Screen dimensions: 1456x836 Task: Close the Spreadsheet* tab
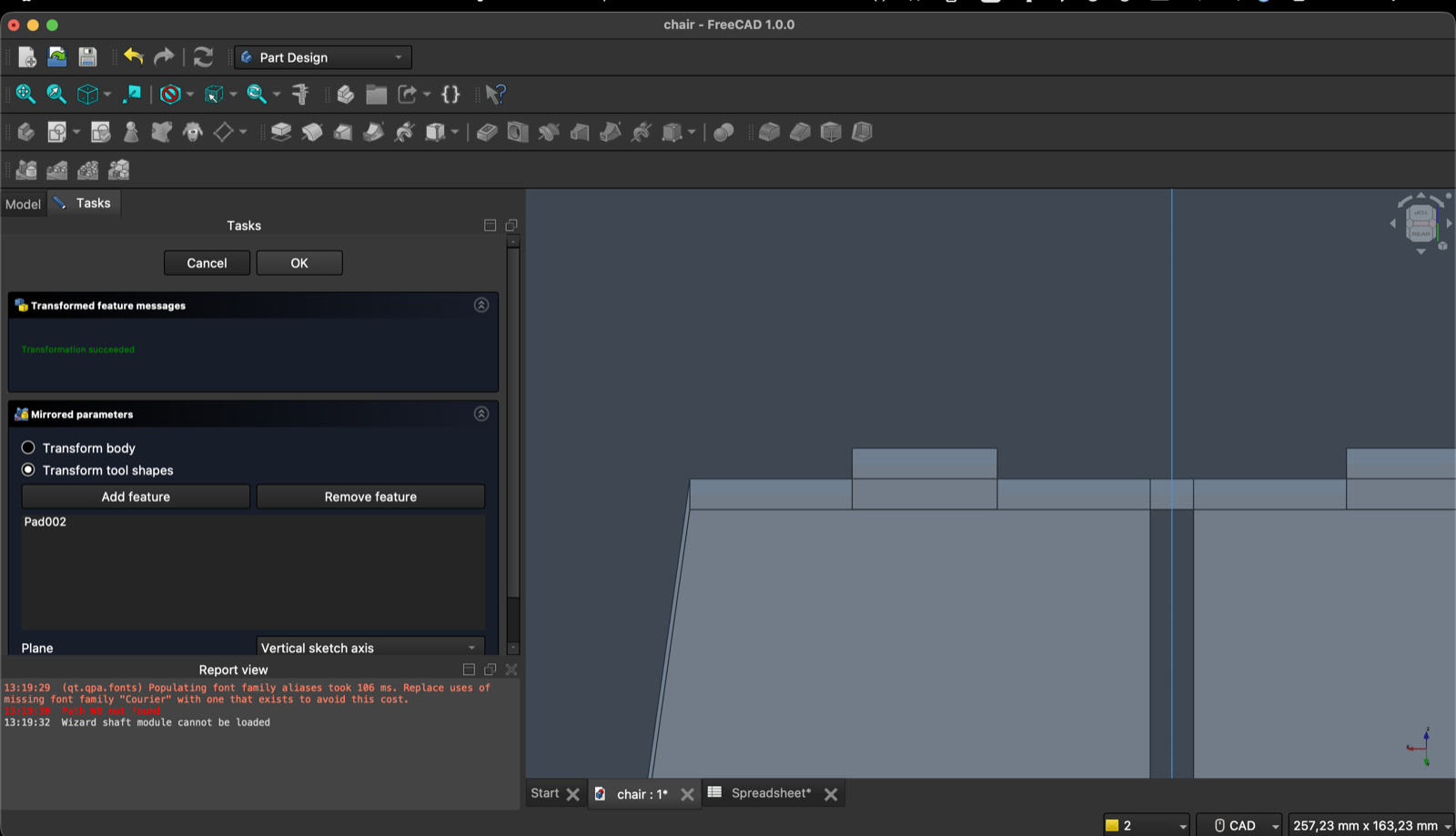click(x=831, y=794)
